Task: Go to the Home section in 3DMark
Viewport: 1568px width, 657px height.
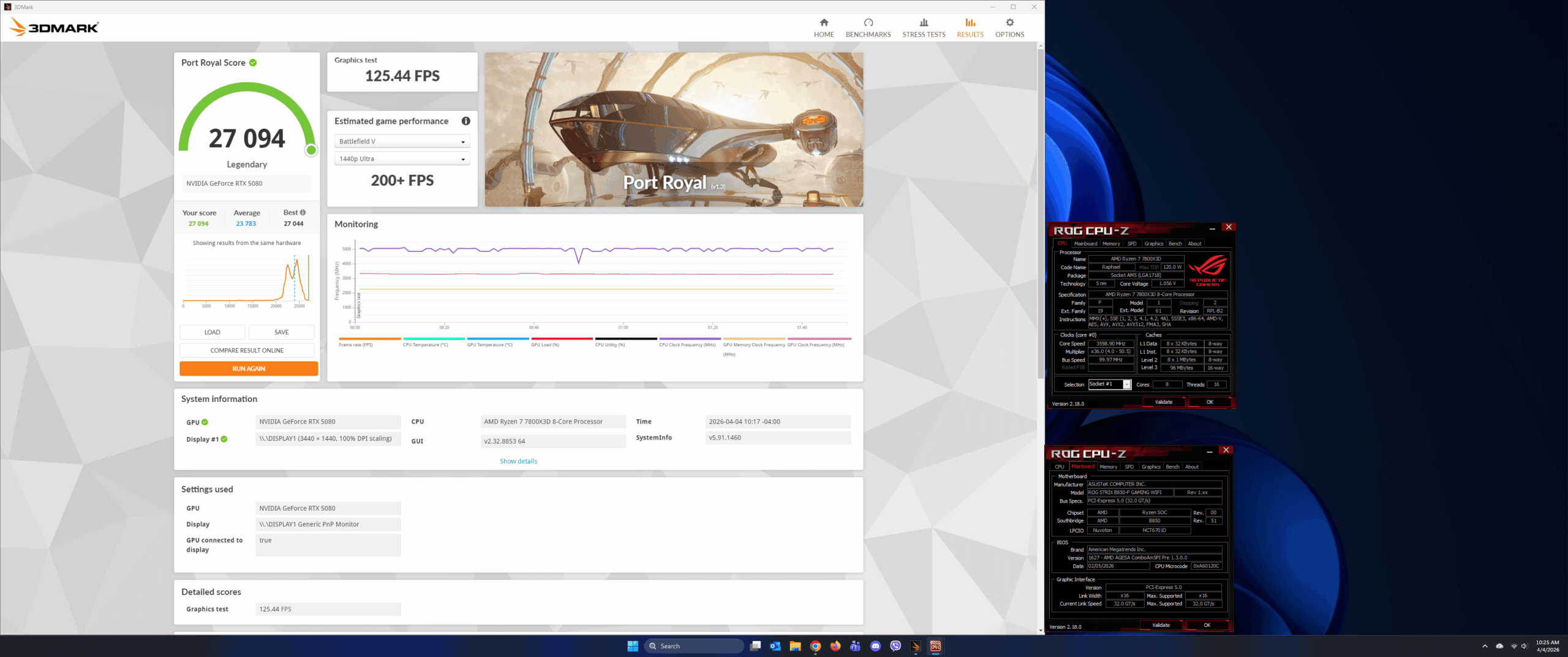Action: coord(823,28)
